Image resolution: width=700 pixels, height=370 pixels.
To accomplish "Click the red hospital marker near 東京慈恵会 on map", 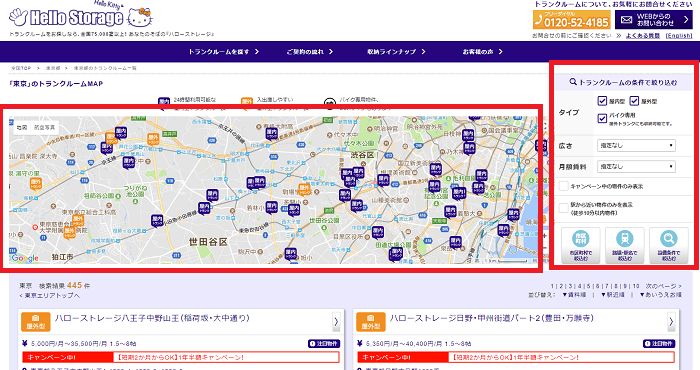I will 35,227.
